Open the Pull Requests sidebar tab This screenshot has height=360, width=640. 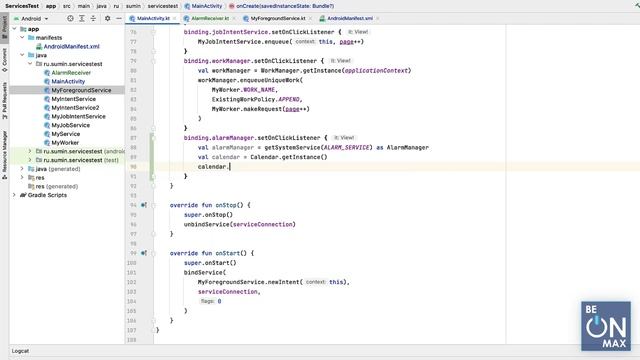[4, 100]
